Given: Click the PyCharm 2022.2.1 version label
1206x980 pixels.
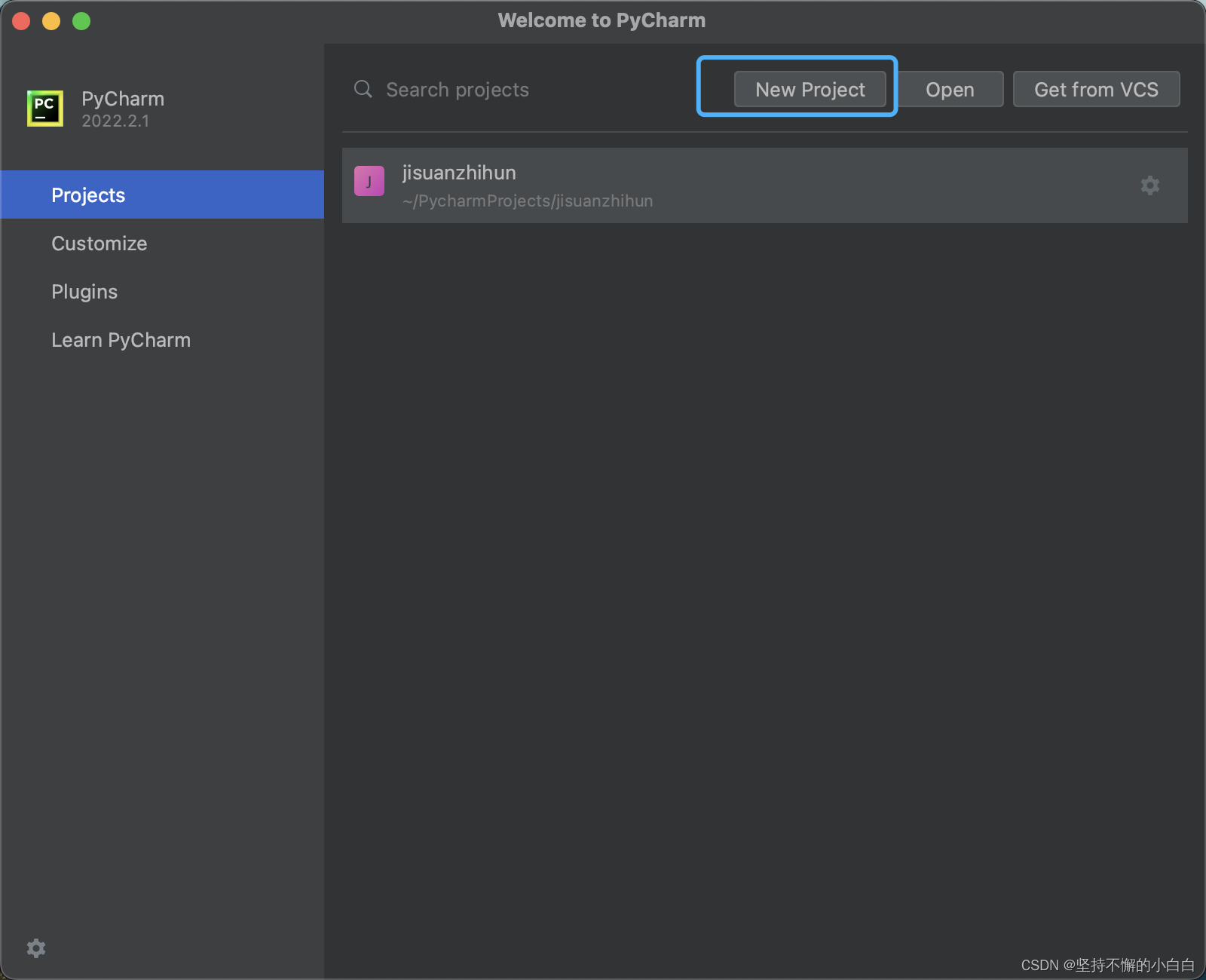Looking at the screenshot, I should (115, 121).
